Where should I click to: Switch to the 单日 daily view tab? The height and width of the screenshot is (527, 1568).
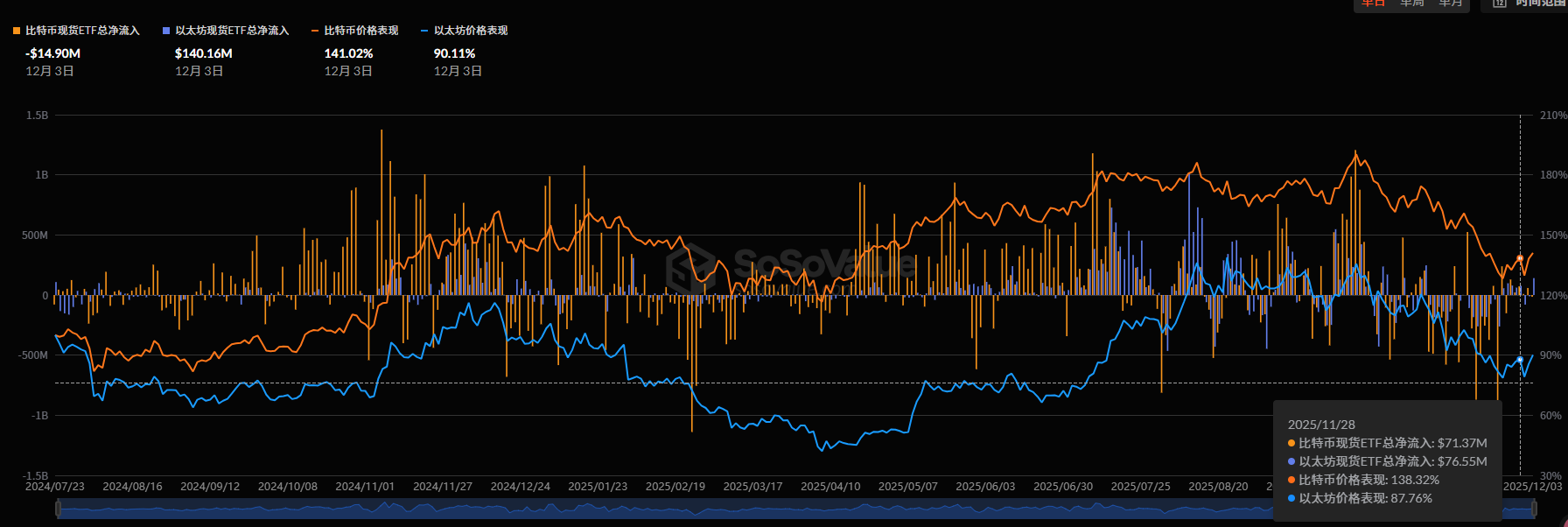(x=1373, y=4)
